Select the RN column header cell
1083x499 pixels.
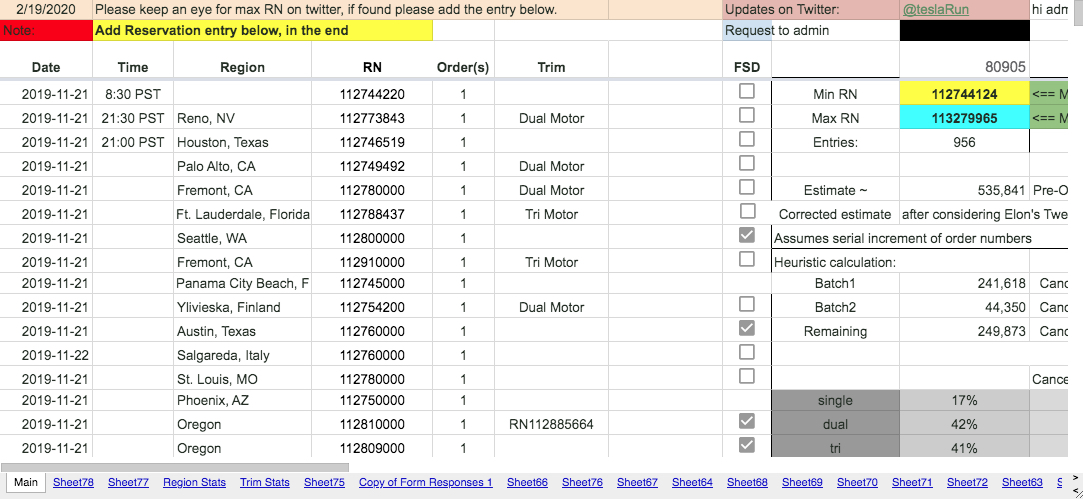[372, 67]
